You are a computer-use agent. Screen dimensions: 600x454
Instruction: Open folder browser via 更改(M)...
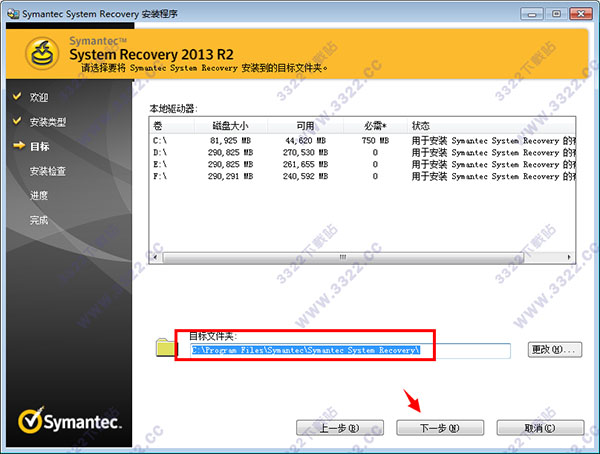tap(555, 349)
